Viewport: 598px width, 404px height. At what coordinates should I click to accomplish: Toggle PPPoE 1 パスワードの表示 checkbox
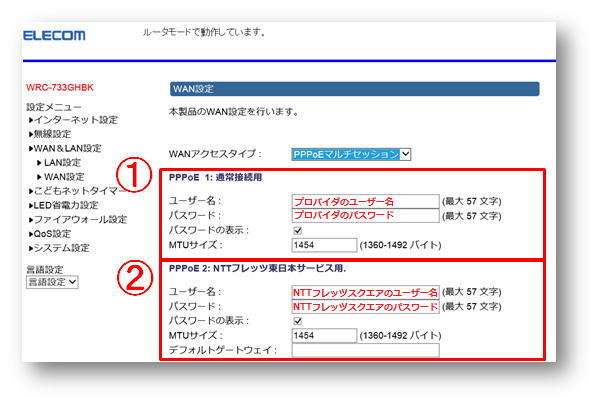click(x=297, y=230)
